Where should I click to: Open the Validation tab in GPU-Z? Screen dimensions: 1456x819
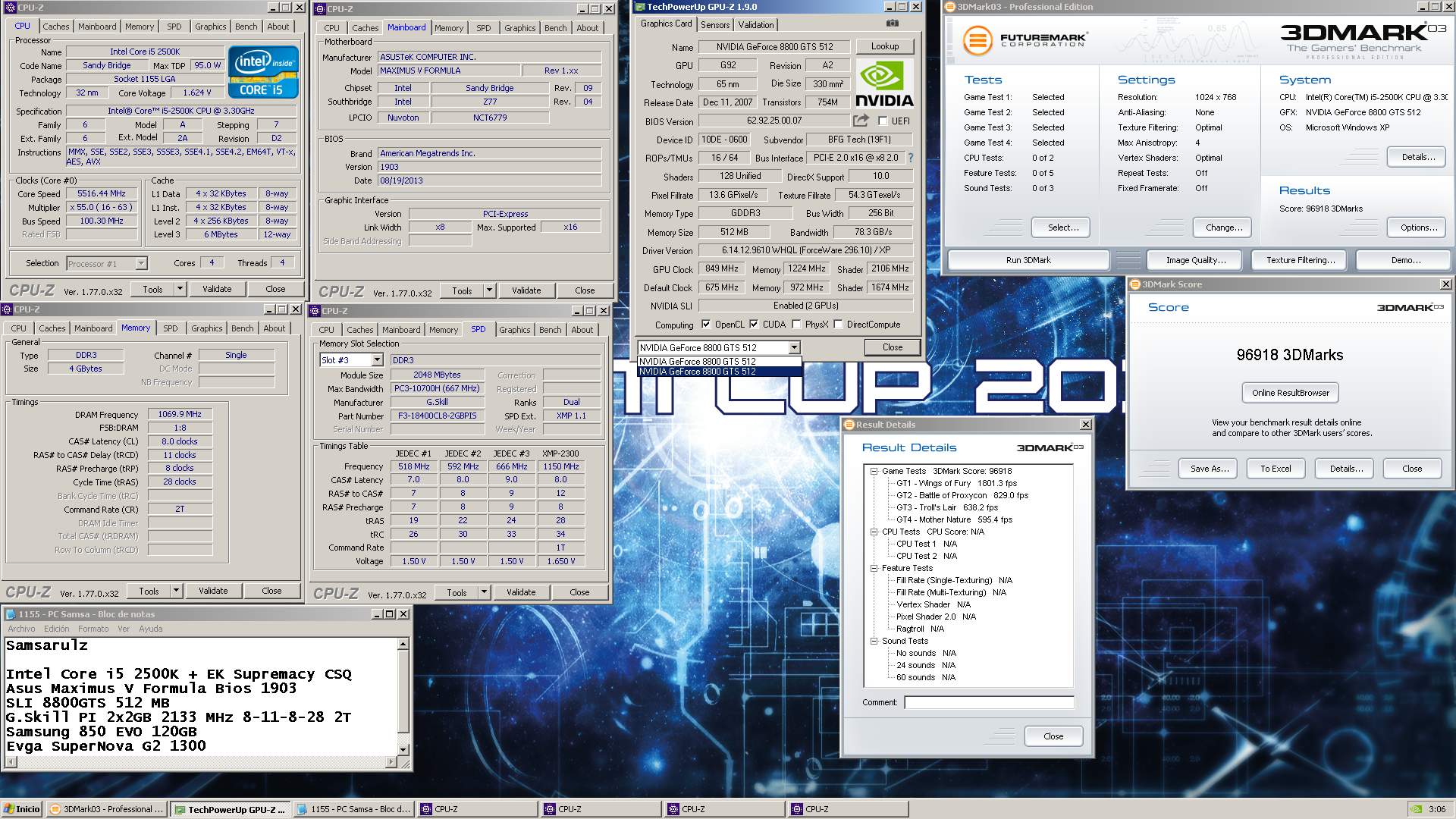(756, 25)
